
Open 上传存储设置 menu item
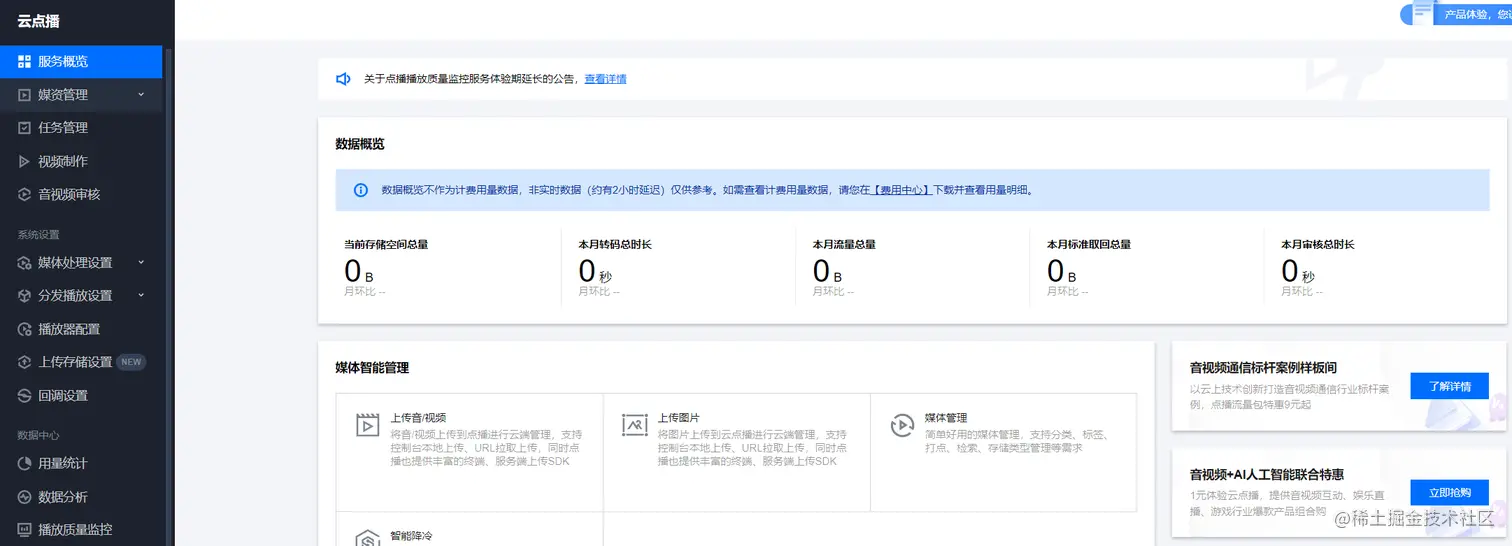coord(81,362)
